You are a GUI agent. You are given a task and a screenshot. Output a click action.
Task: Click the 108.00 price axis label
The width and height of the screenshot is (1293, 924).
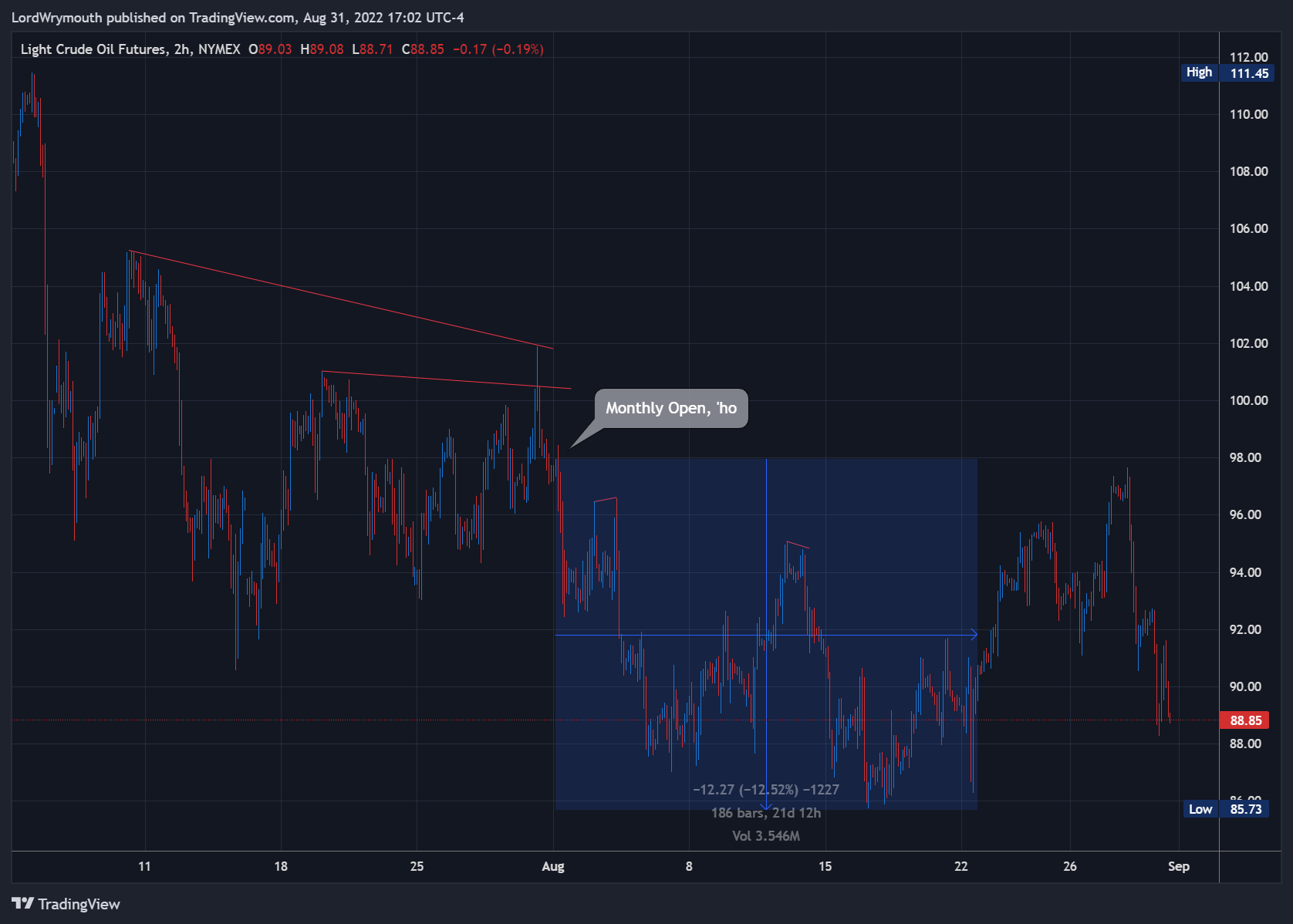tap(1248, 171)
